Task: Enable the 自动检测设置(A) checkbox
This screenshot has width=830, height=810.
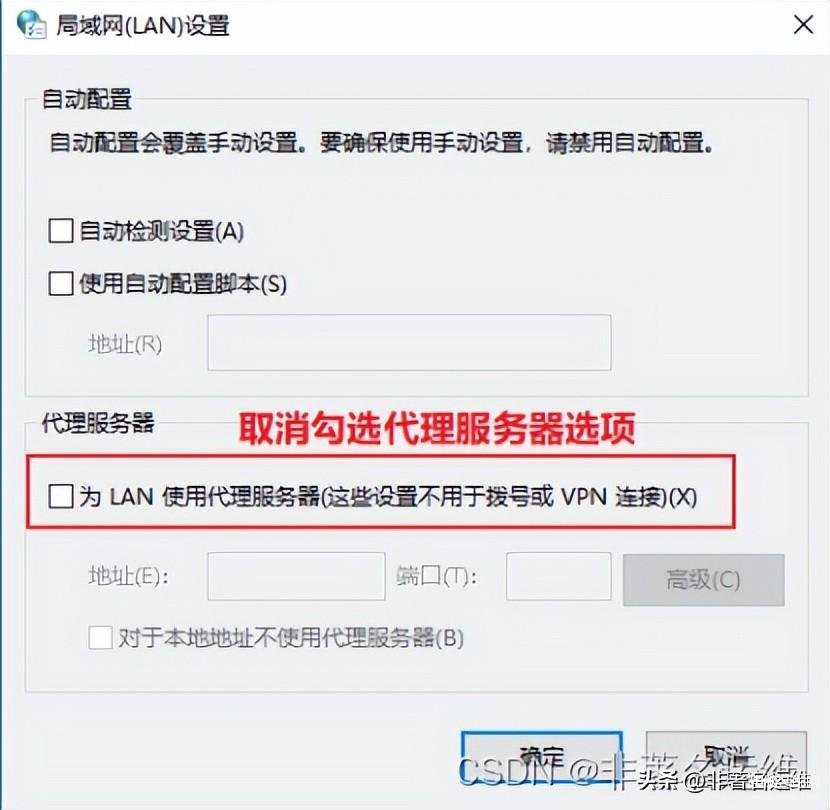Action: (61, 231)
